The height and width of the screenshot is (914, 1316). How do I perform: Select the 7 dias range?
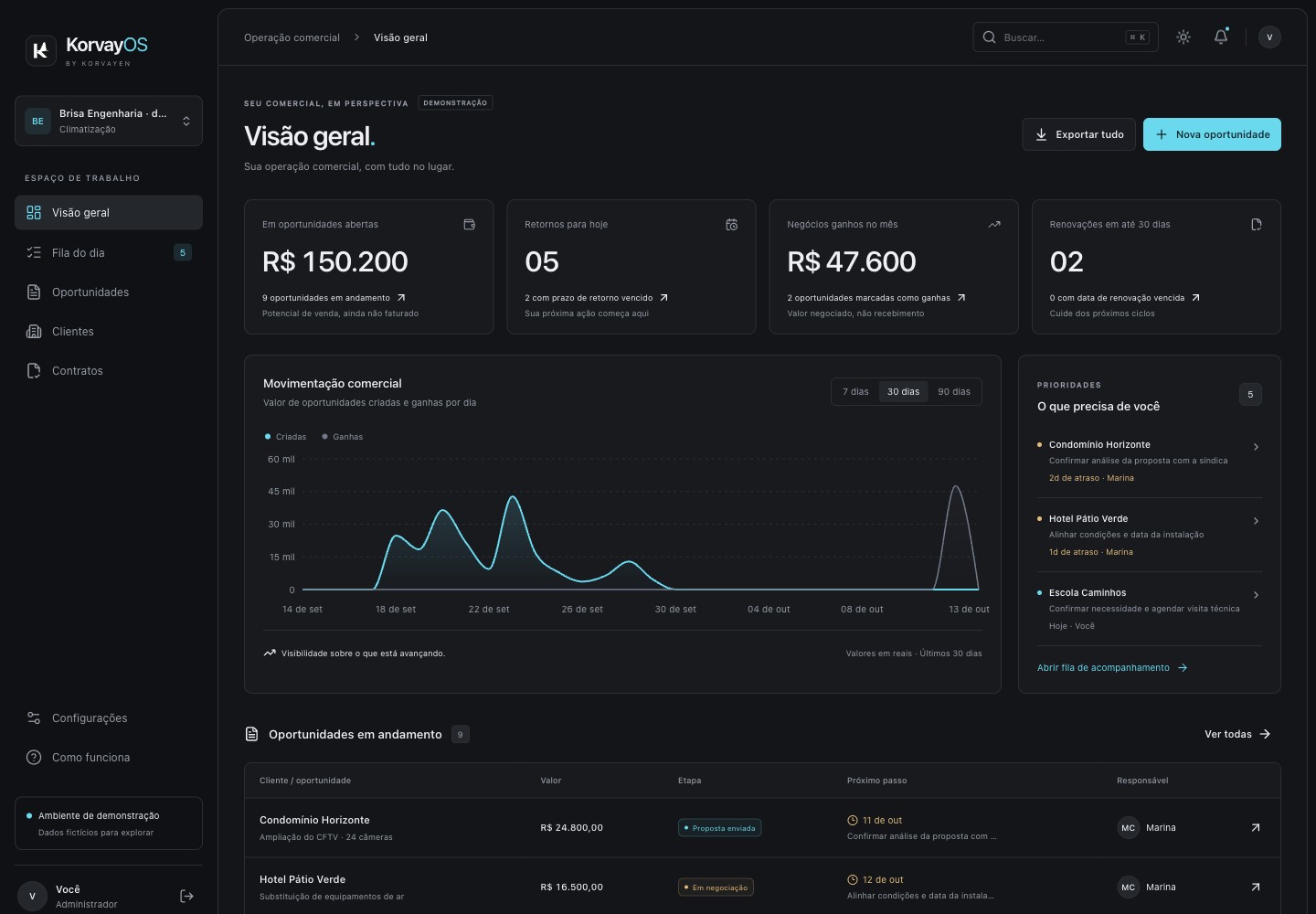(855, 392)
